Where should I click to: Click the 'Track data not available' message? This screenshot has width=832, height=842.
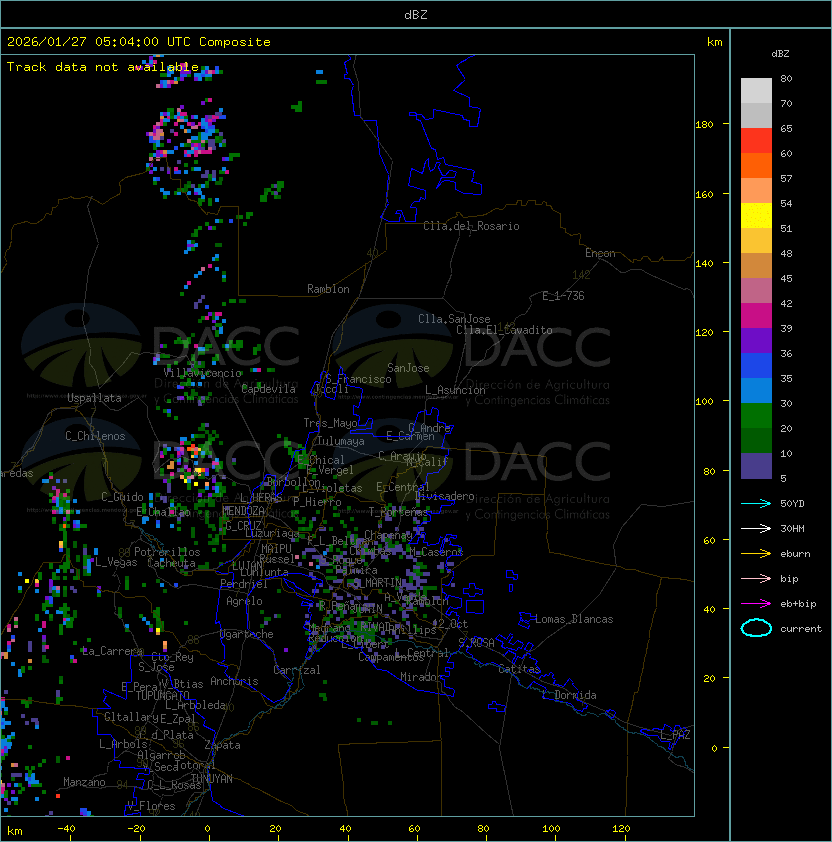click(102, 67)
